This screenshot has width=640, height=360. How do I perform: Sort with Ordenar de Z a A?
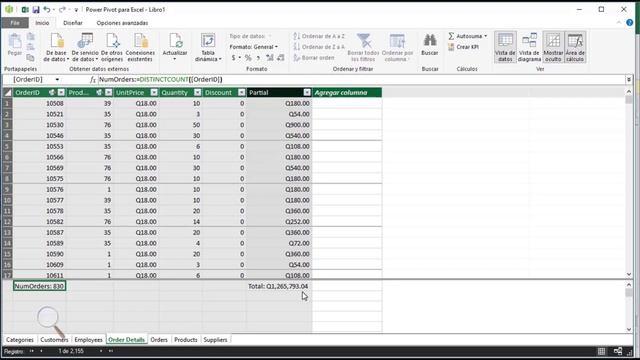[319, 47]
